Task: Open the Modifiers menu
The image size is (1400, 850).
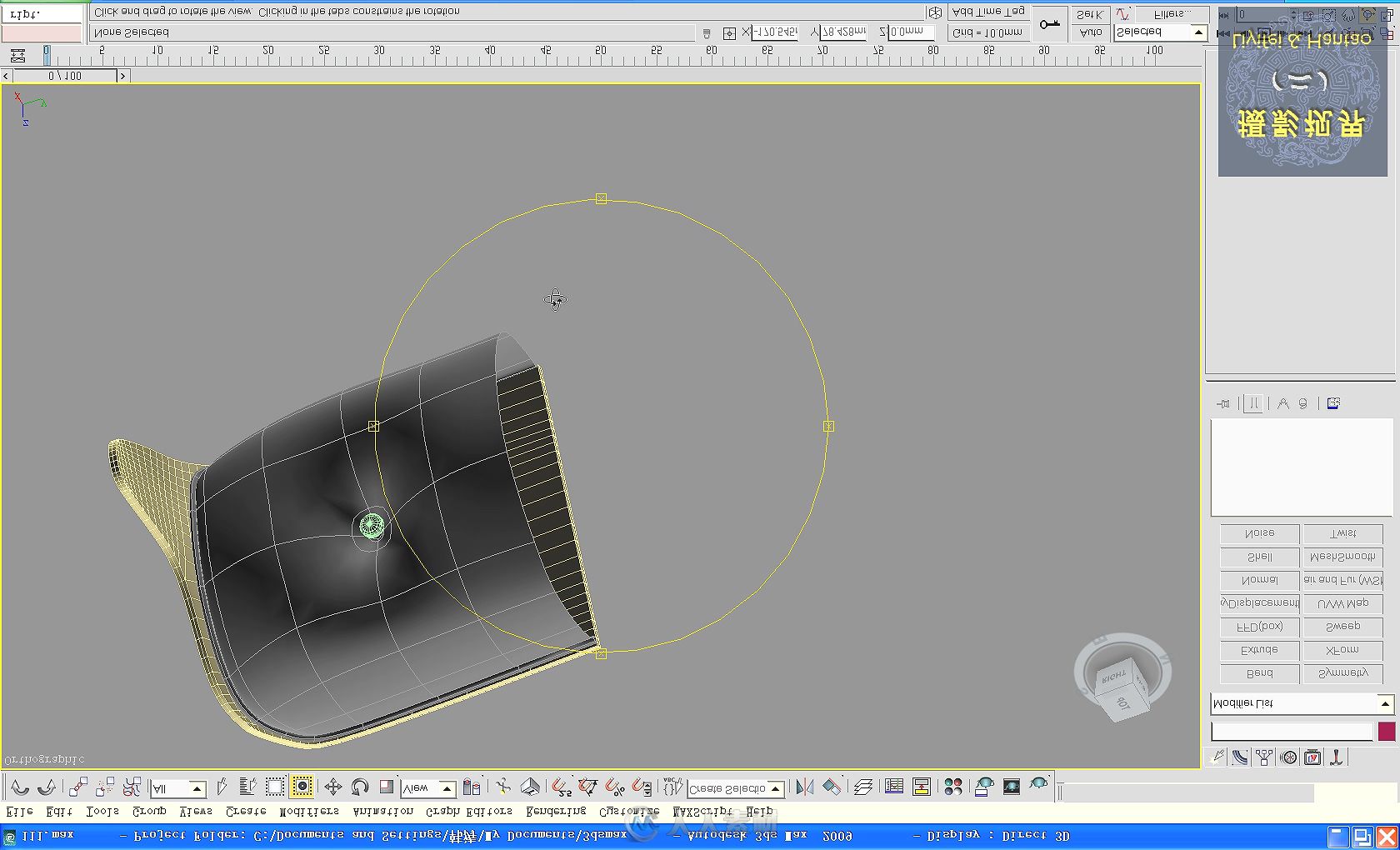Action: point(309,812)
